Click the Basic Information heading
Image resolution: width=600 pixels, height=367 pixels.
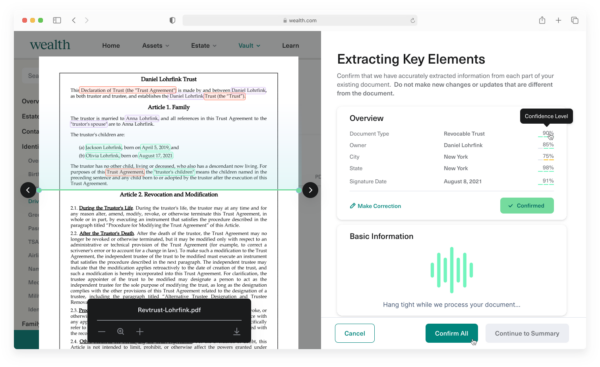tap(381, 236)
